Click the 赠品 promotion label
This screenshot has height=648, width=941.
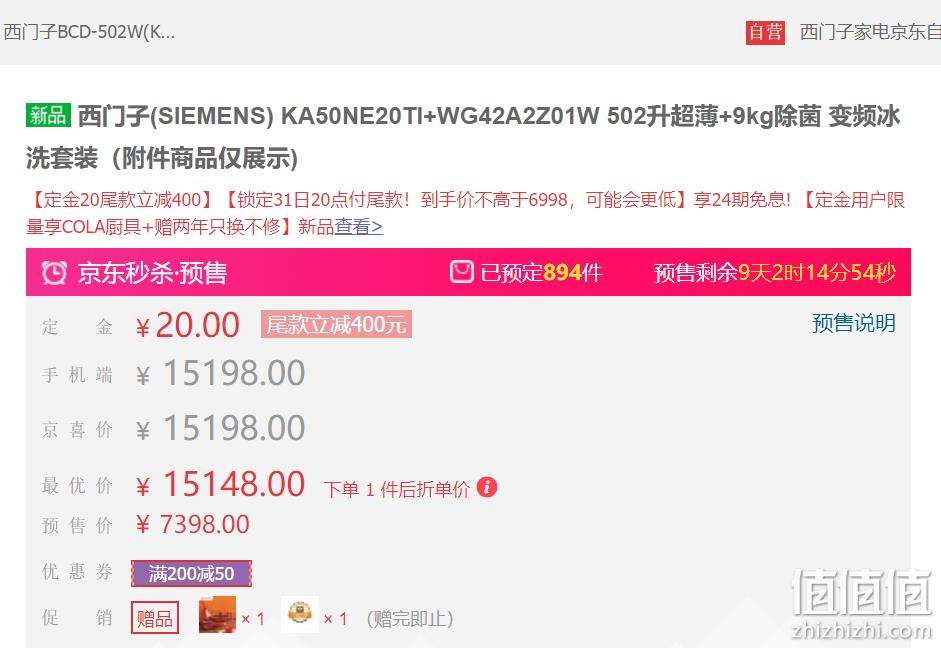coord(155,617)
